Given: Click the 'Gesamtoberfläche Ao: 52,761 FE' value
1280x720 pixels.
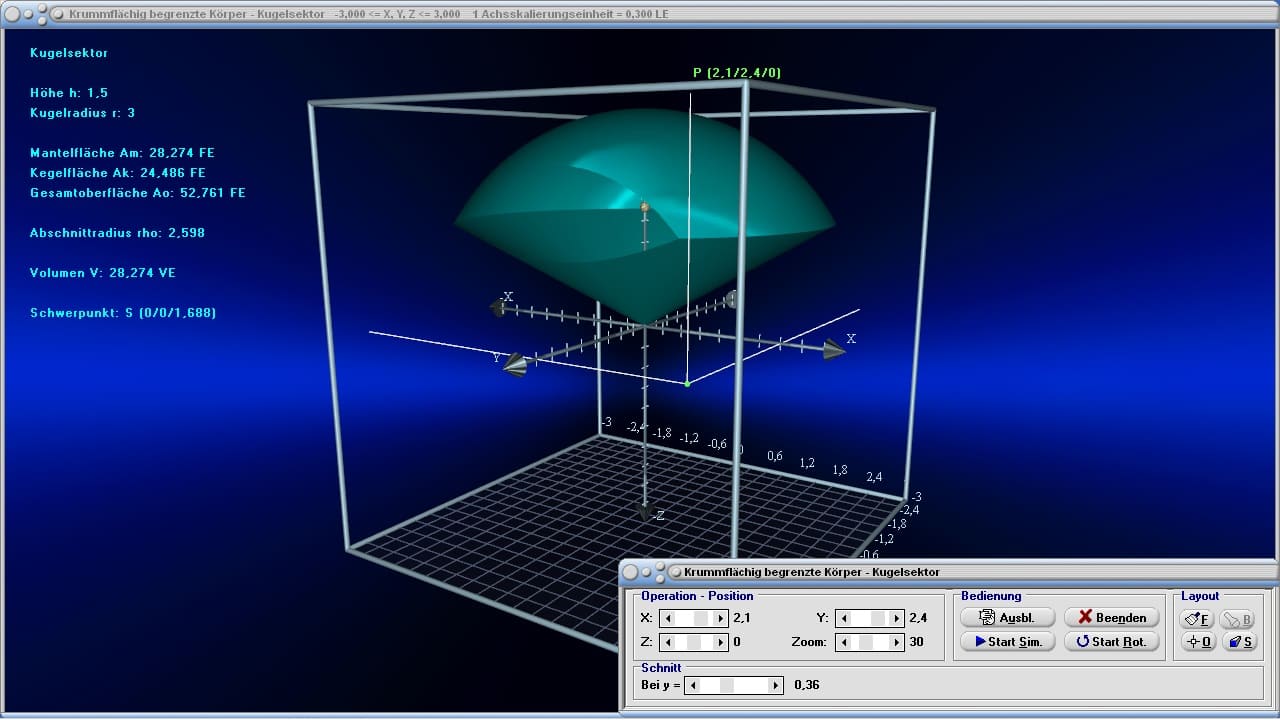Looking at the screenshot, I should point(138,193).
